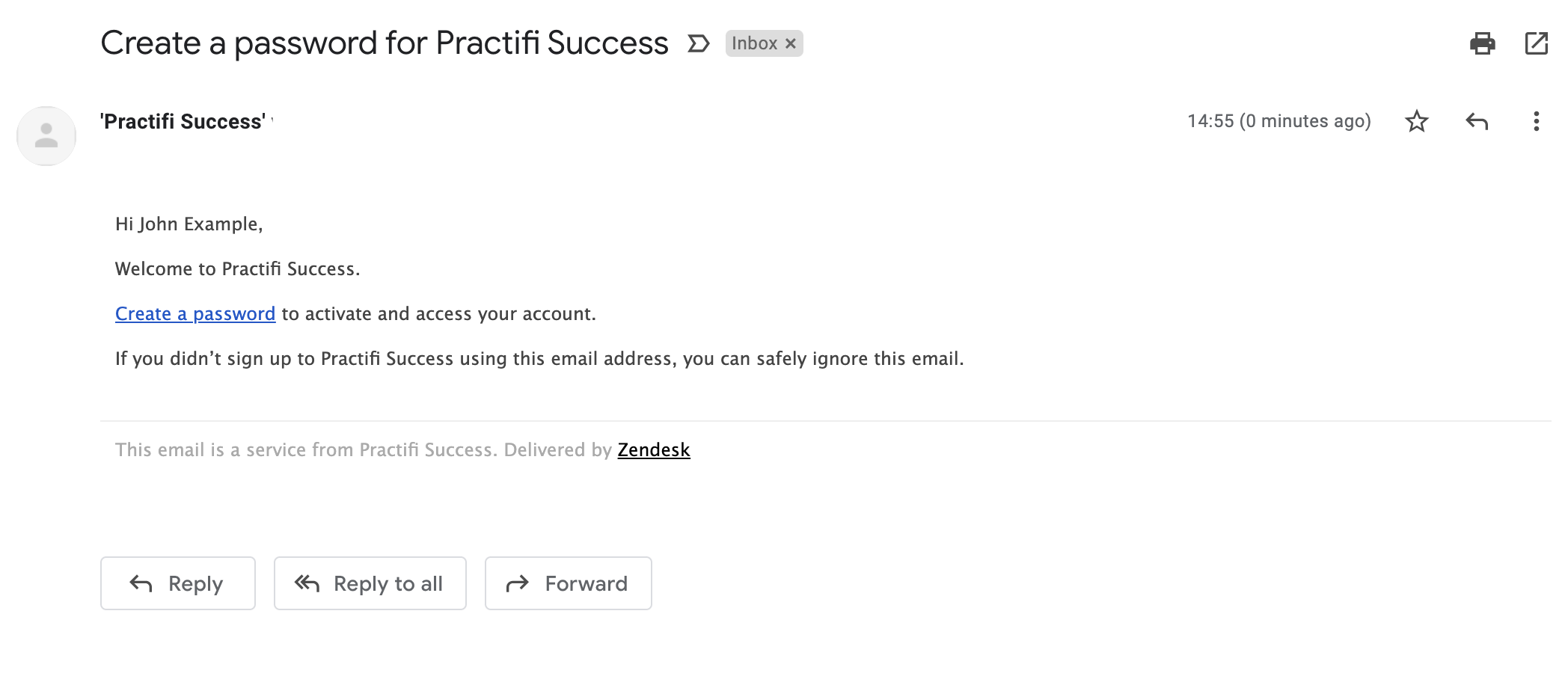Click the right arrow icon inside Forward button
This screenshot has height=682, width=1568.
click(518, 583)
